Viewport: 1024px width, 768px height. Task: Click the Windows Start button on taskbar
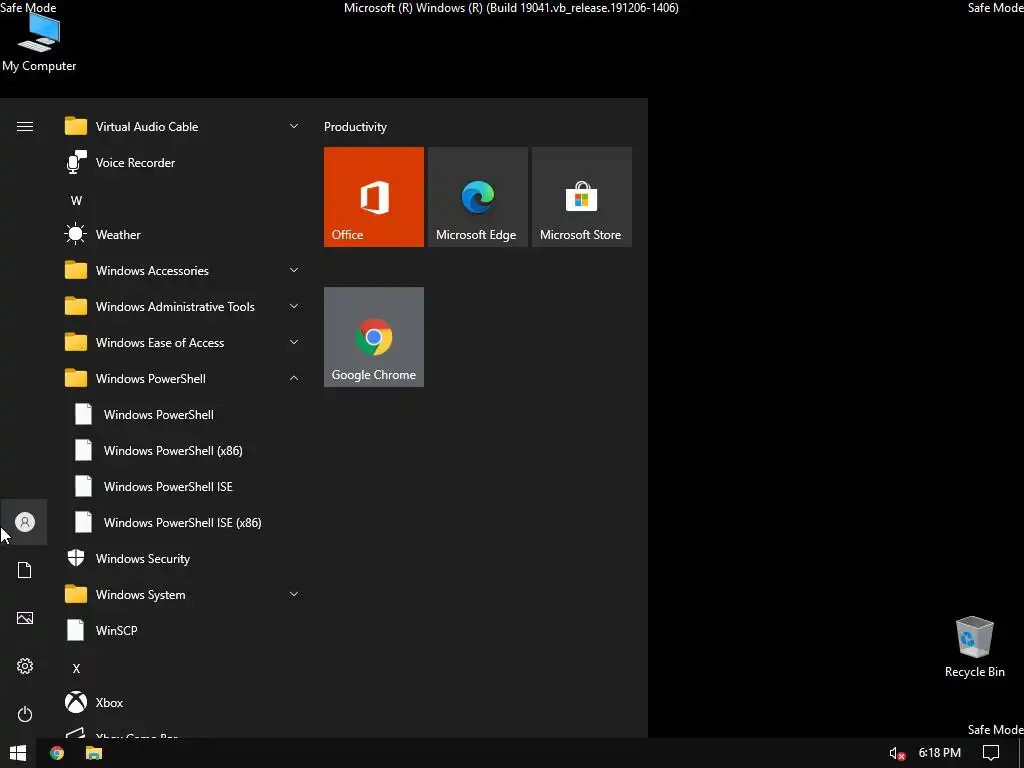coord(18,753)
